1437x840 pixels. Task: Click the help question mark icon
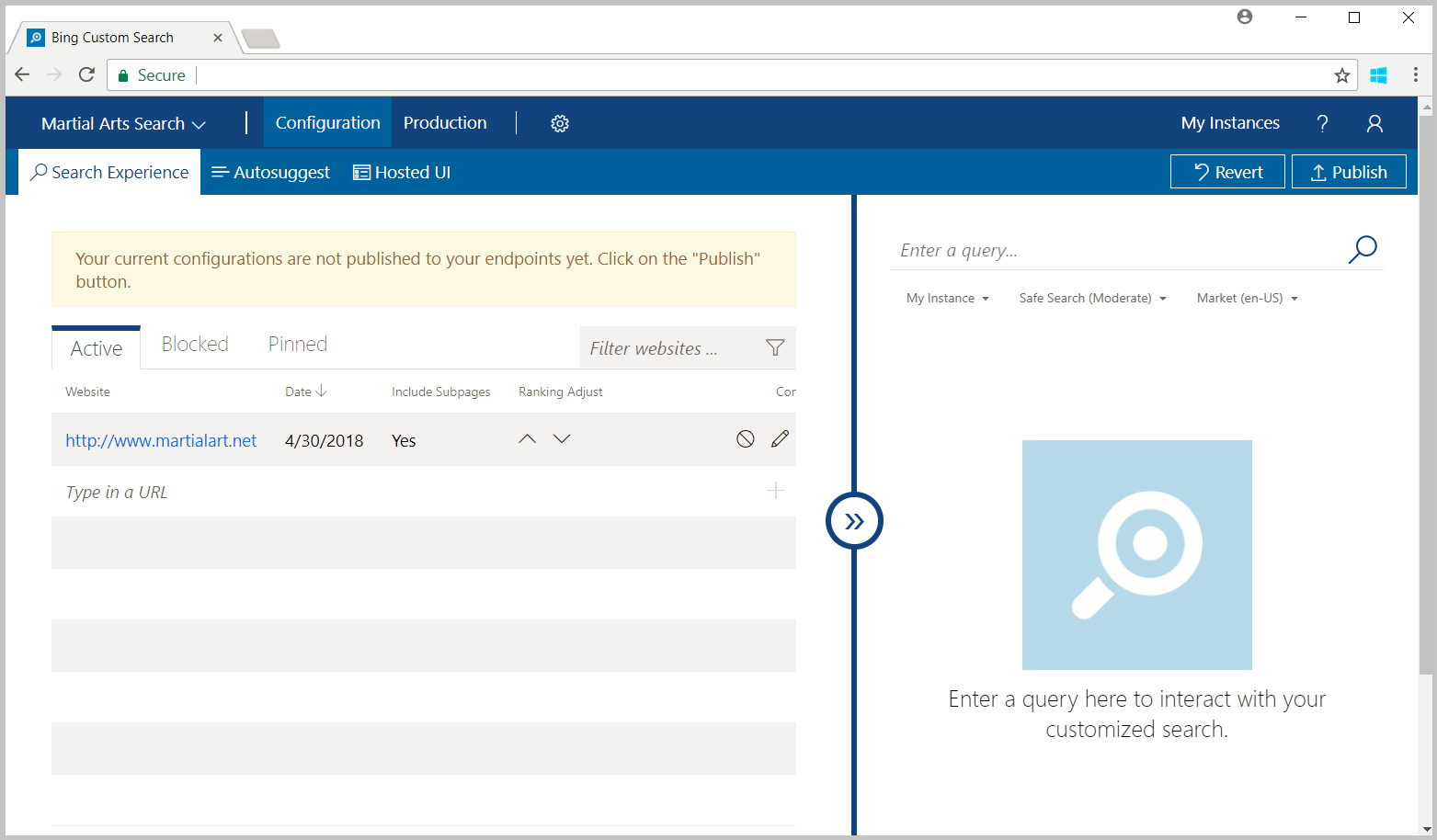pos(1322,122)
